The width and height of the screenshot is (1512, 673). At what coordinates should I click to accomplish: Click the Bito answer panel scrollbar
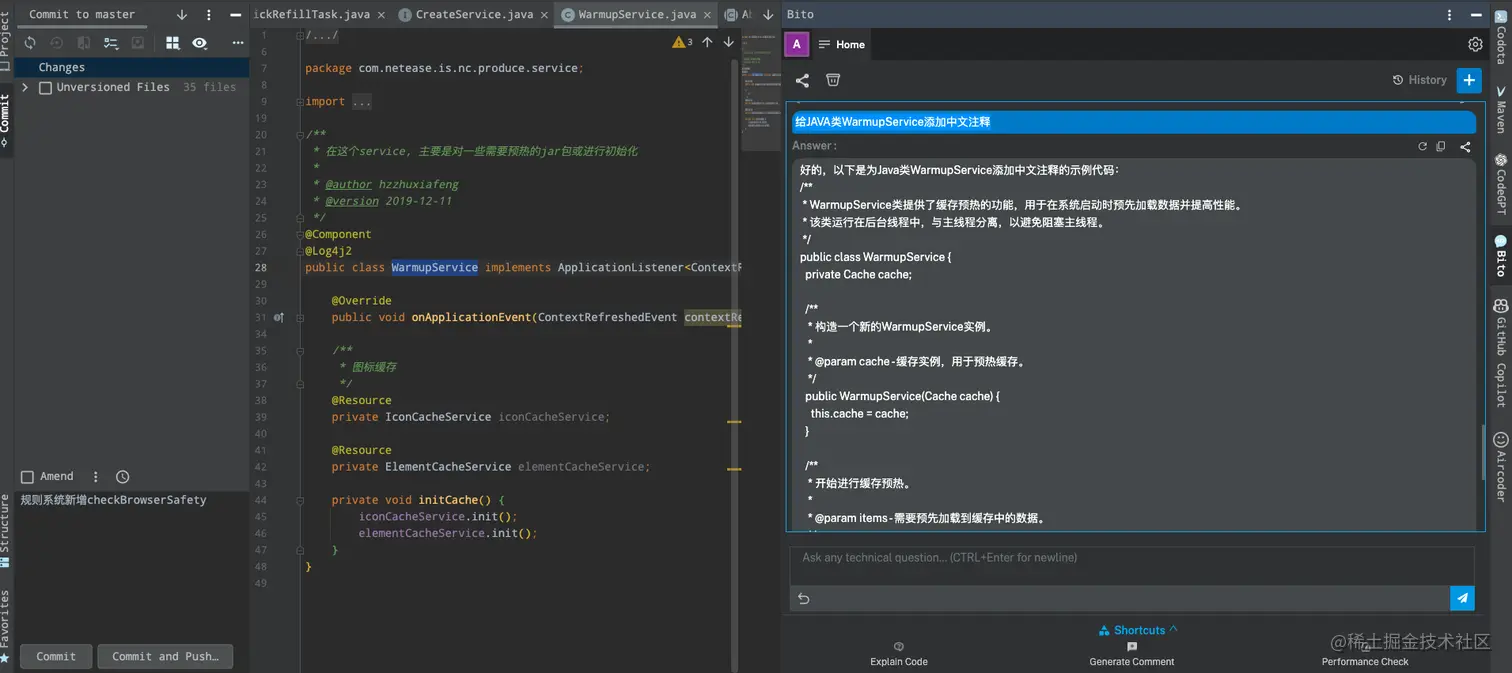click(1482, 452)
